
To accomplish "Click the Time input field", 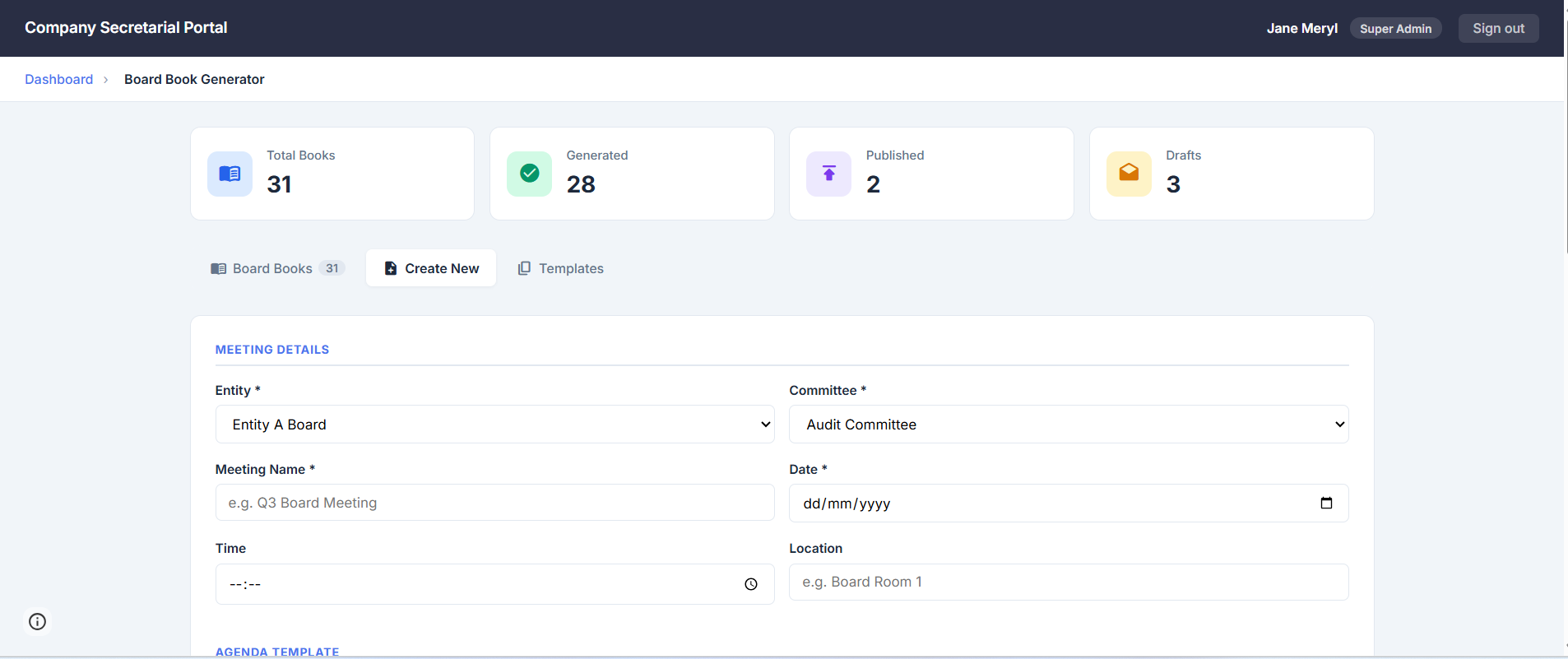I will tap(495, 584).
